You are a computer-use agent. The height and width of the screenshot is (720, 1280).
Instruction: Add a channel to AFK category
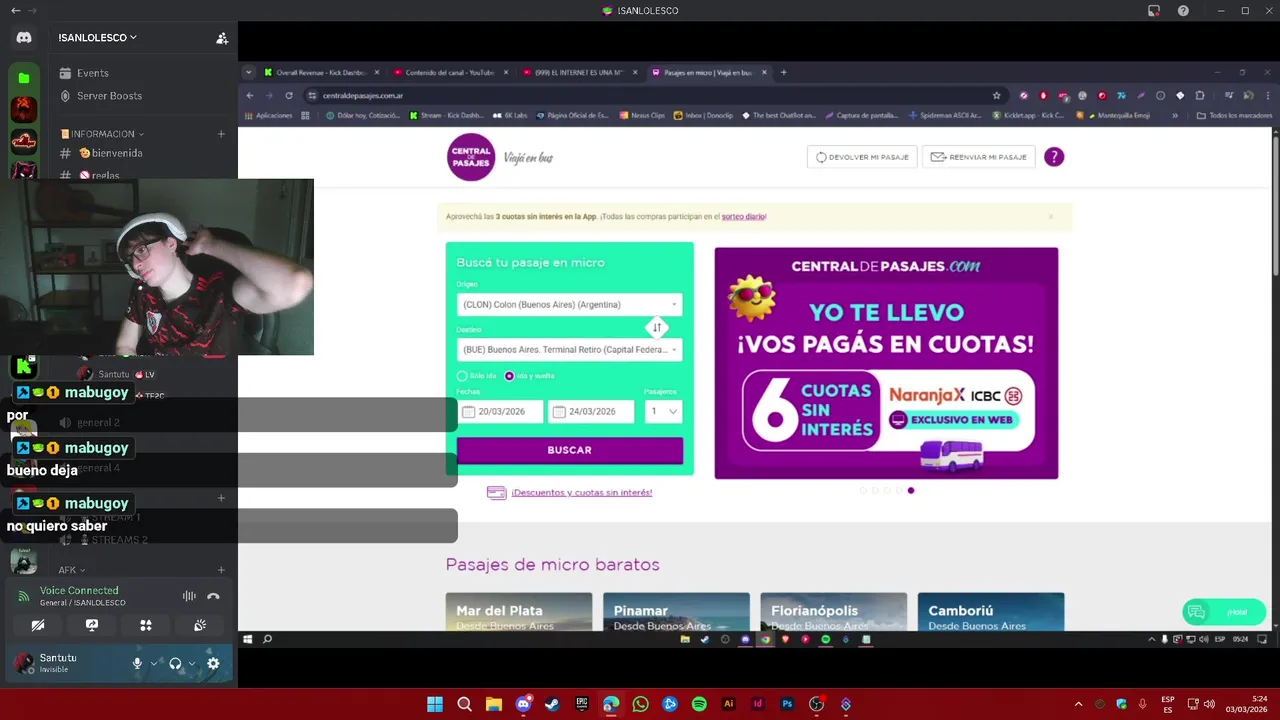pos(221,570)
